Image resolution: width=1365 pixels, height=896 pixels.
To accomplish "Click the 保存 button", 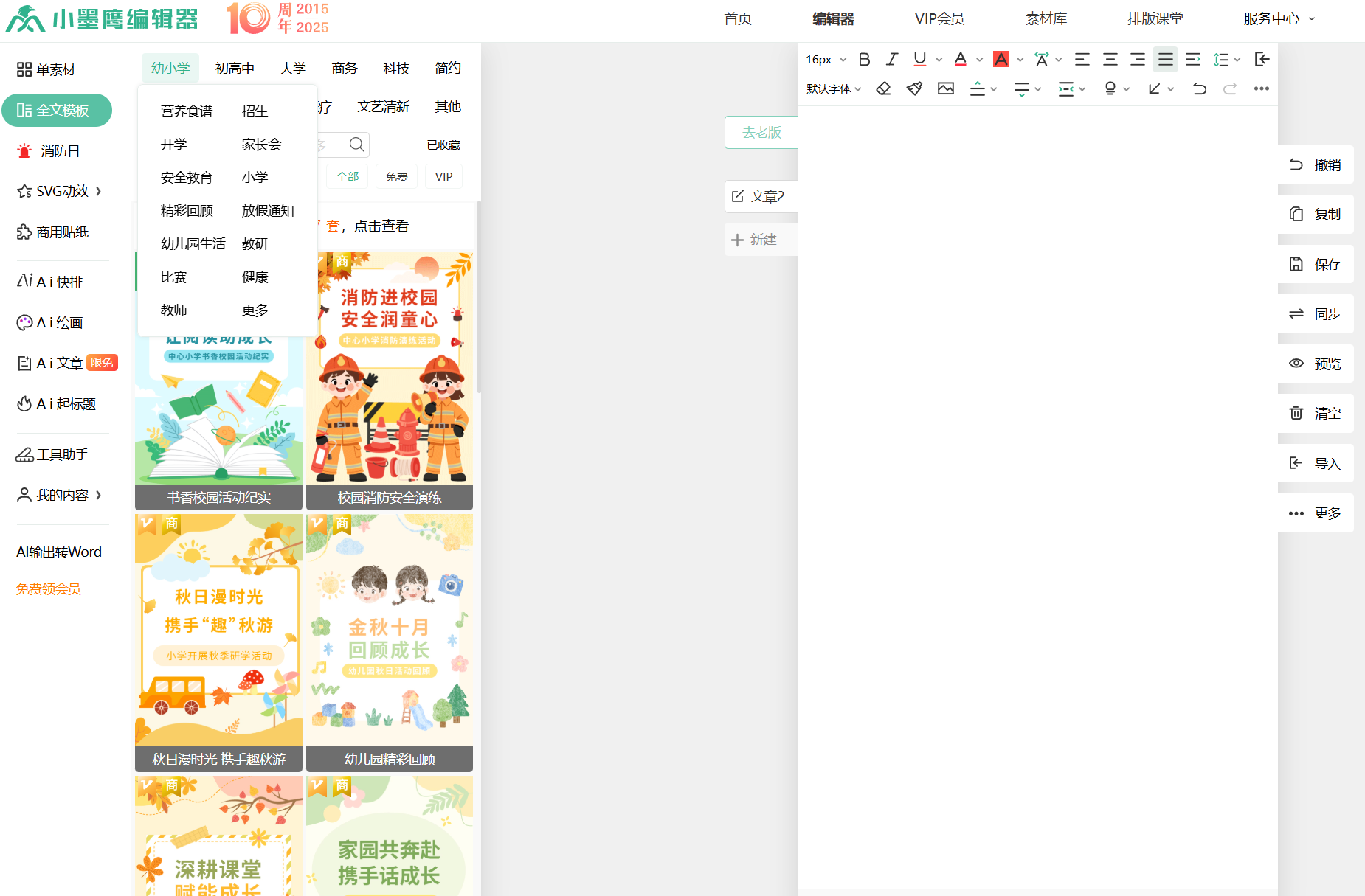I will (x=1316, y=264).
